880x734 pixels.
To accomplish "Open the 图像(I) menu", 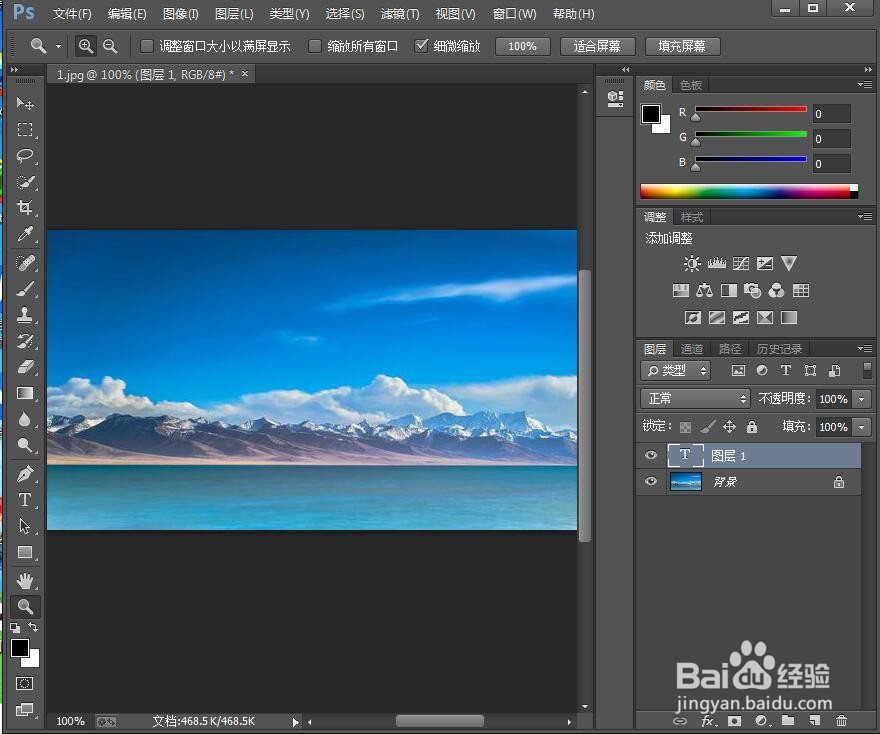I will coord(180,13).
